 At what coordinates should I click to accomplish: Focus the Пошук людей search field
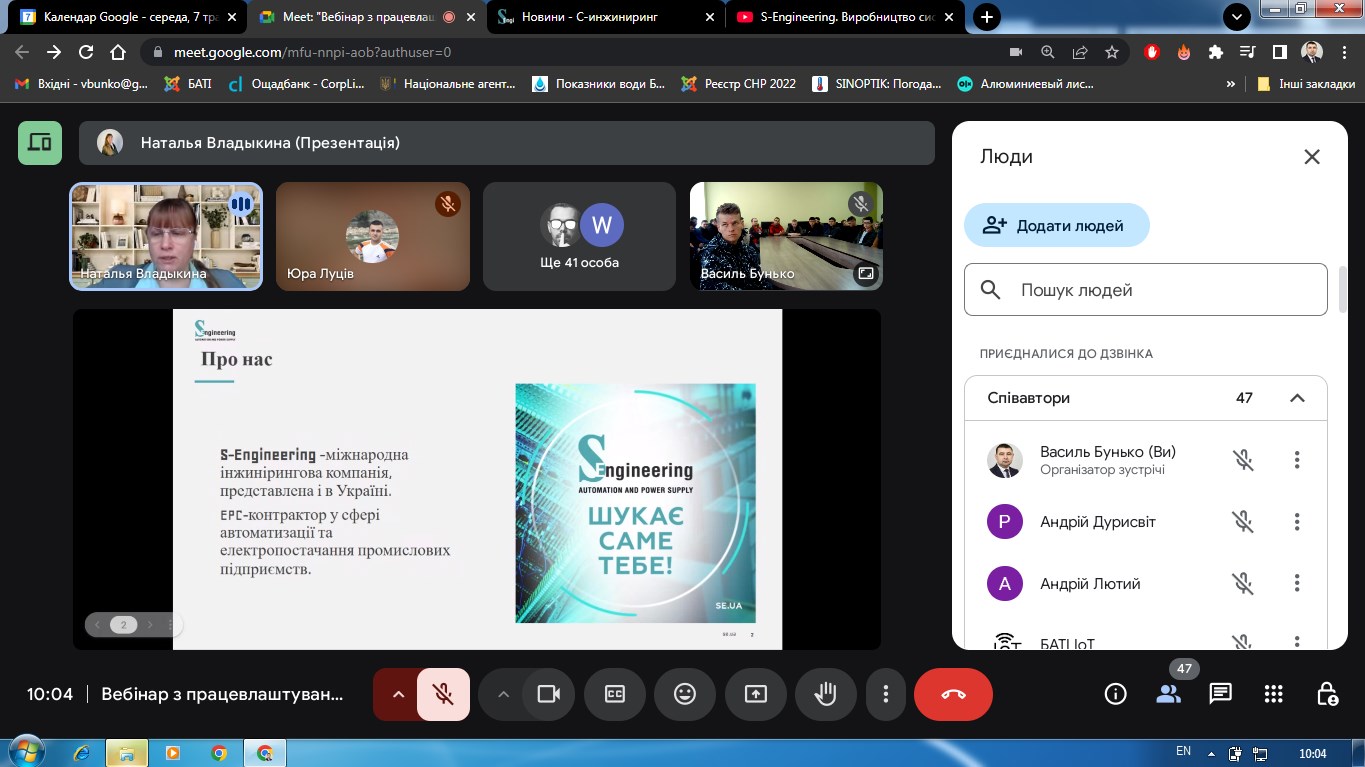1146,290
